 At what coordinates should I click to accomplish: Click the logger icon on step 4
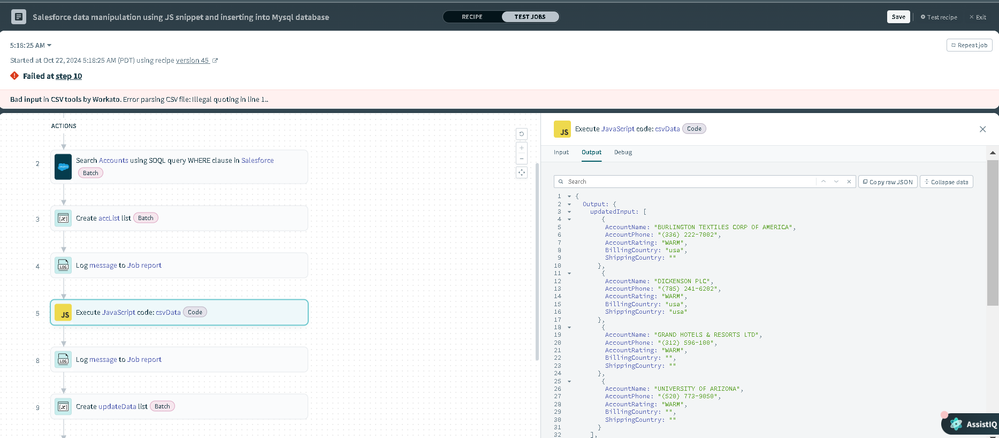[x=63, y=265]
